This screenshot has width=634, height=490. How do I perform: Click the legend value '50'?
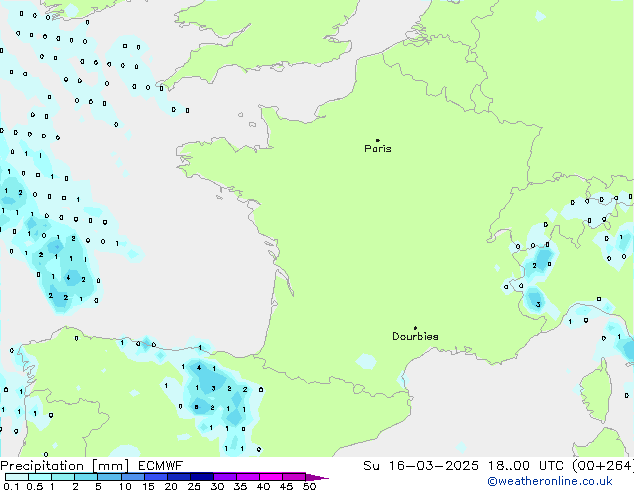tap(309, 486)
